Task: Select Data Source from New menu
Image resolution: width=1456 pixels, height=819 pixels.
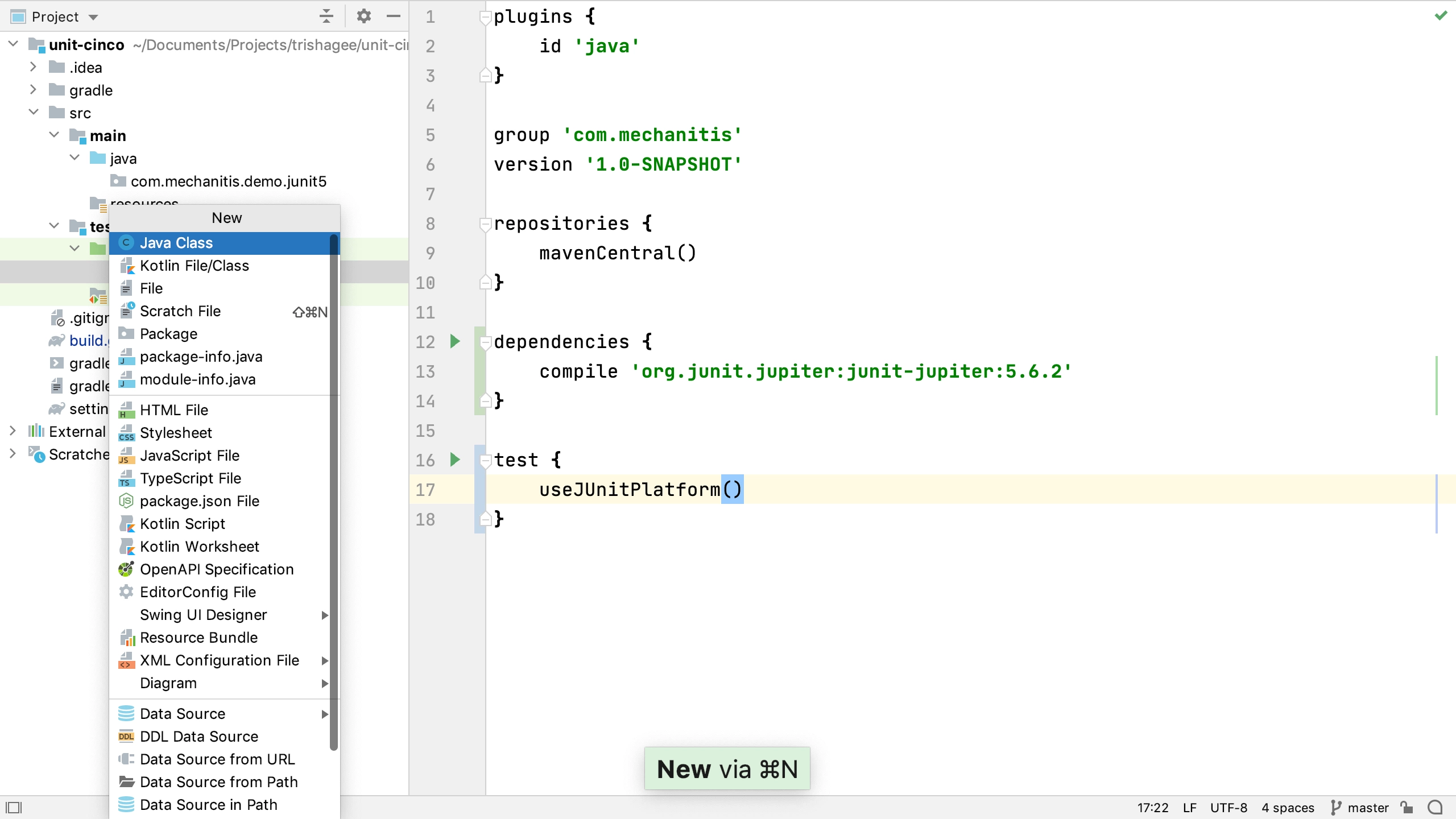Action: click(182, 713)
